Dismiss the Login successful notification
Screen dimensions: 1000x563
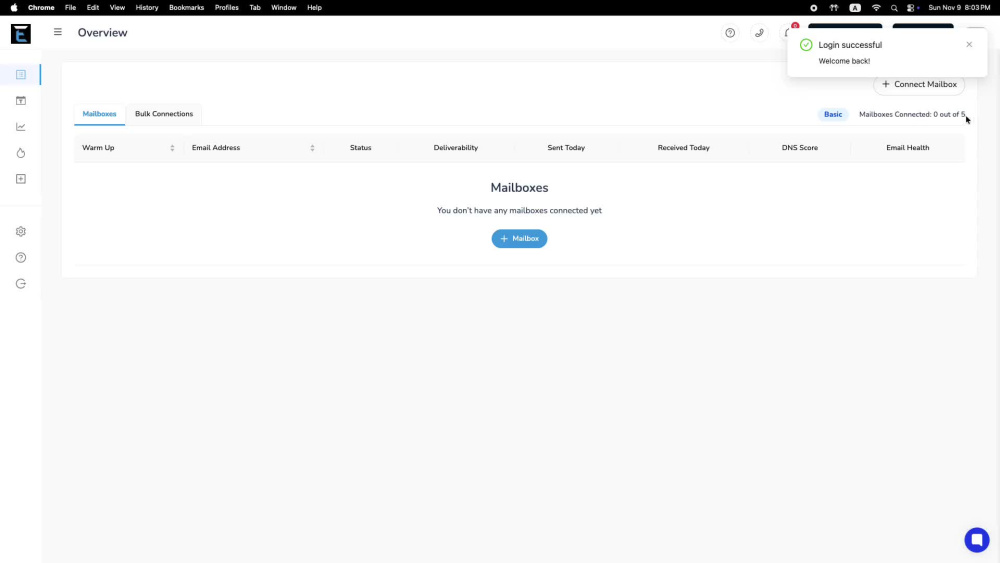pyautogui.click(x=969, y=45)
